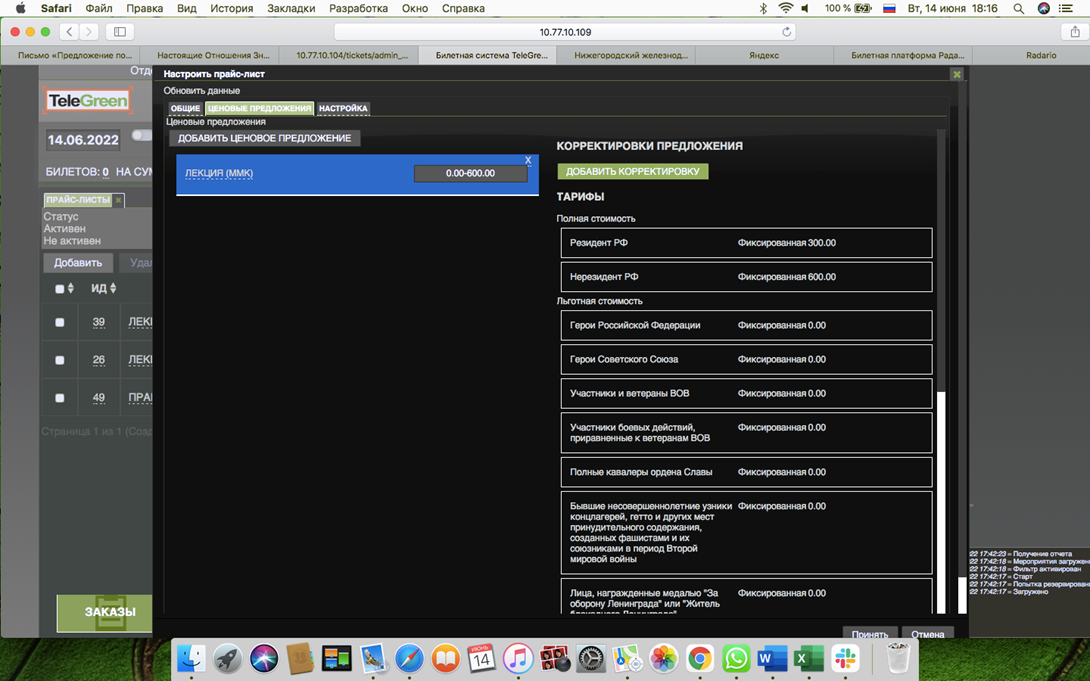
Task: Click the 0.00-600.00 price range field
Action: (x=470, y=173)
